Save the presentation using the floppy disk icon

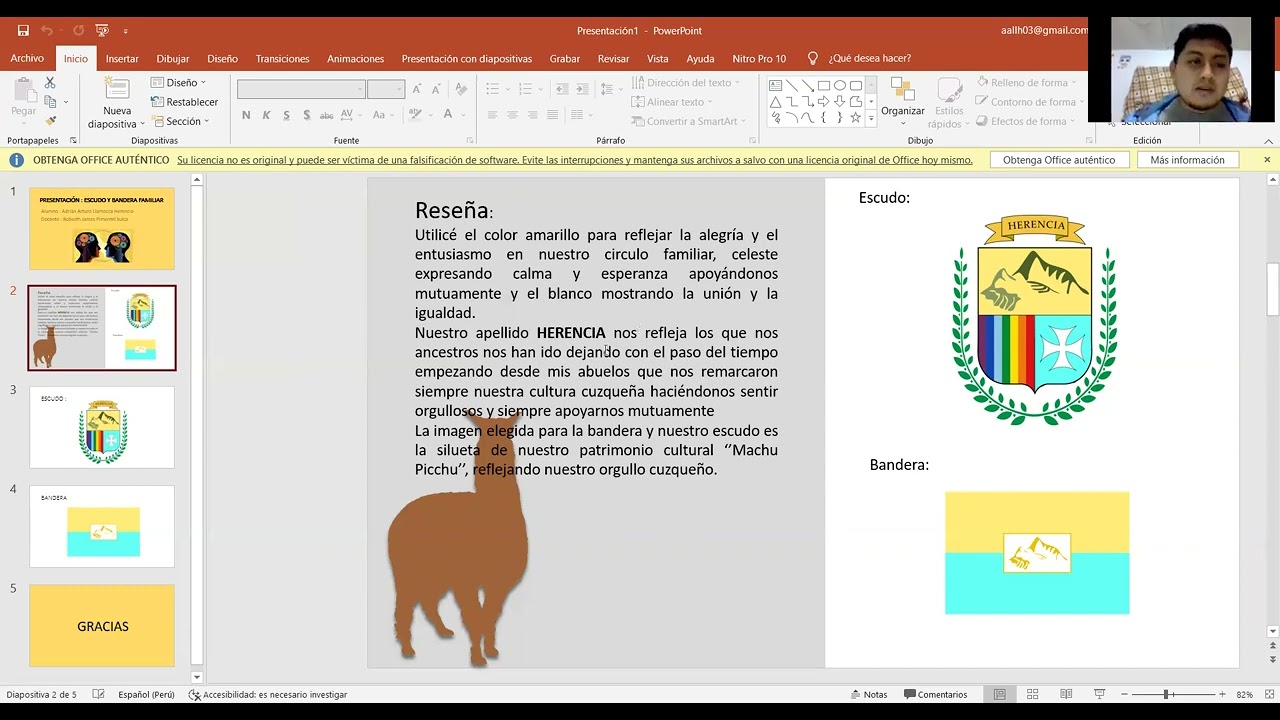point(23,31)
